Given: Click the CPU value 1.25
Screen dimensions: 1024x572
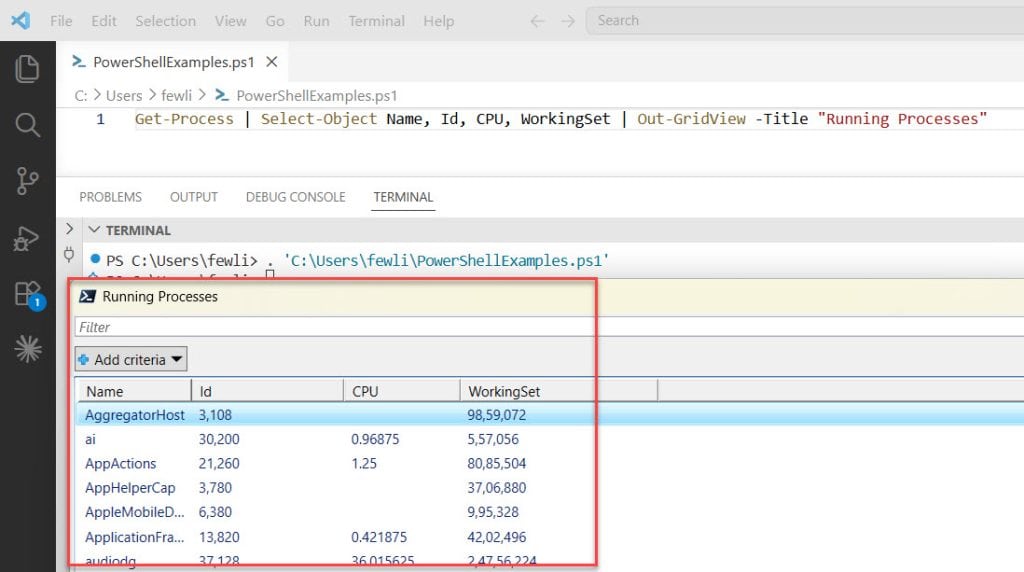Looking at the screenshot, I should coord(364,464).
